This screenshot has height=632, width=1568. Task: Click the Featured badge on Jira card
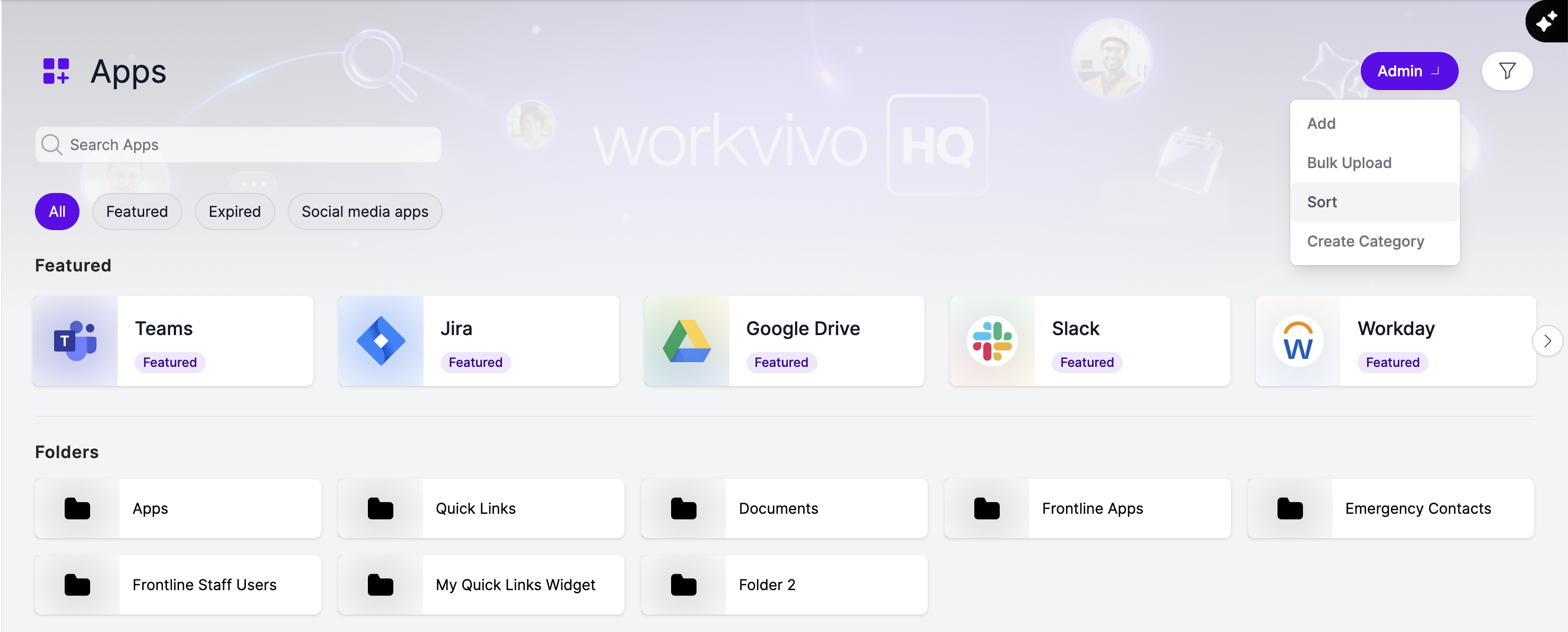tap(475, 362)
